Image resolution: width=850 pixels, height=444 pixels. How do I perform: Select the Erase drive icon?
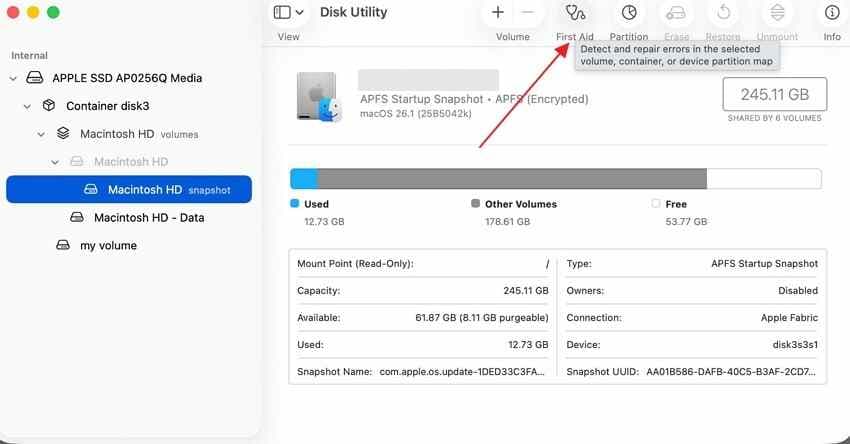point(676,12)
